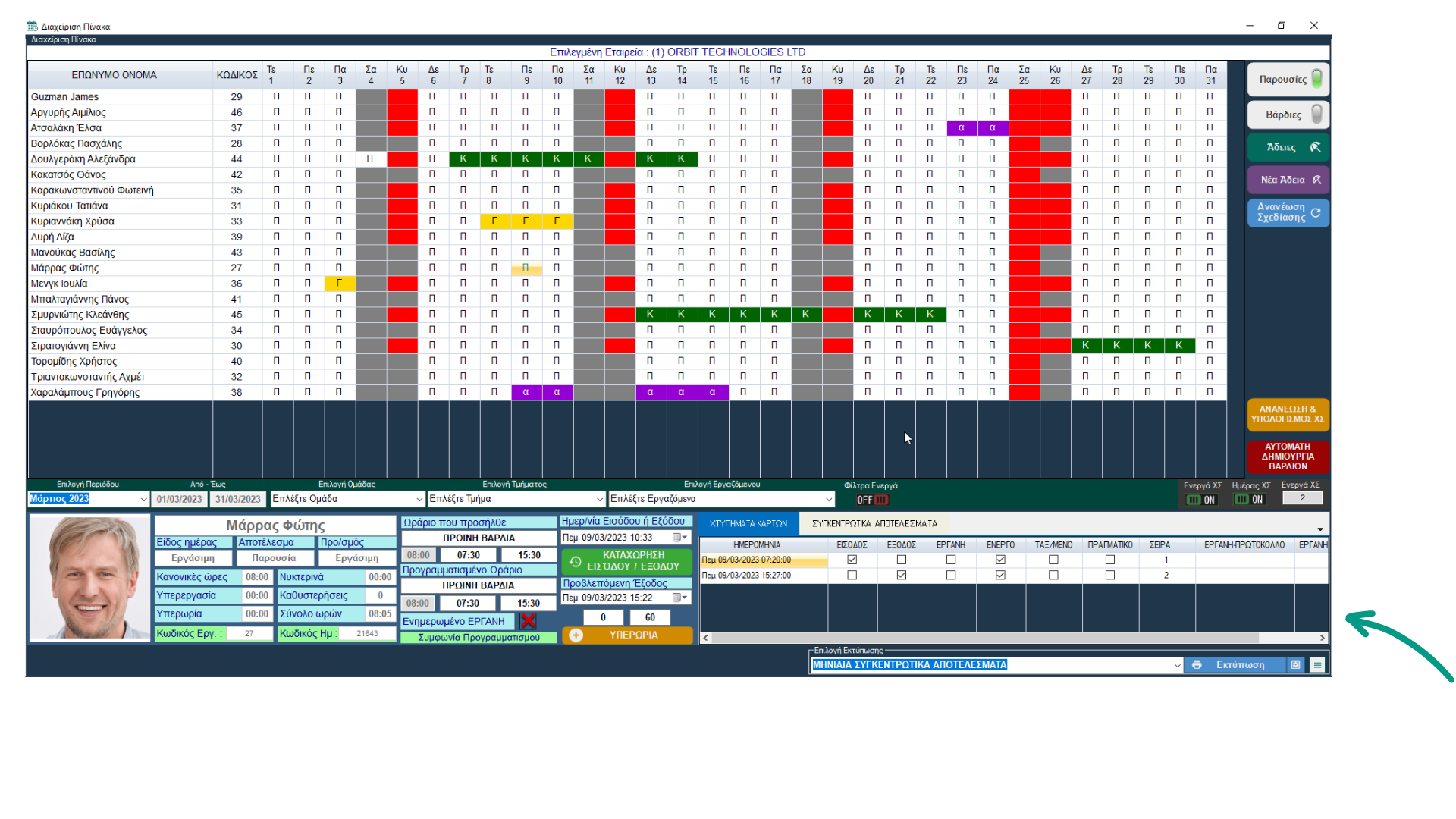Click the red X next to Ενημερωμένο ΕΡΓΑΝΗ

click(529, 621)
